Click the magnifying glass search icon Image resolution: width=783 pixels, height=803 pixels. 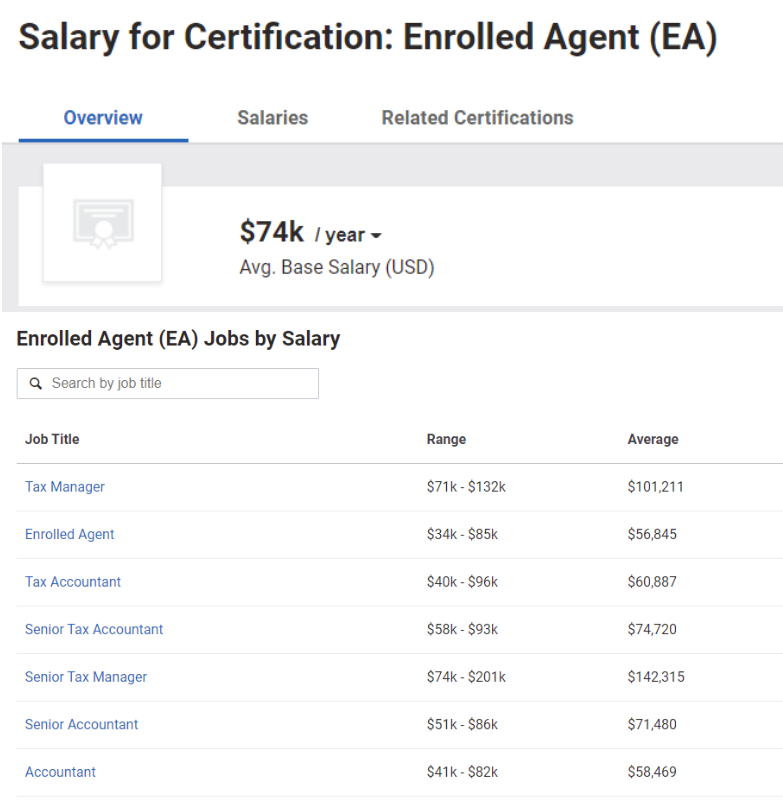(x=36, y=383)
